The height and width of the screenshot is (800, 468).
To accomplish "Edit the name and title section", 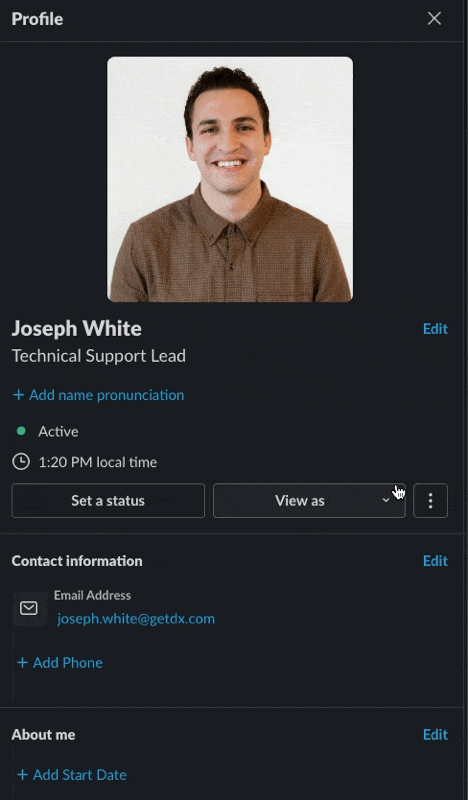I will [435, 329].
